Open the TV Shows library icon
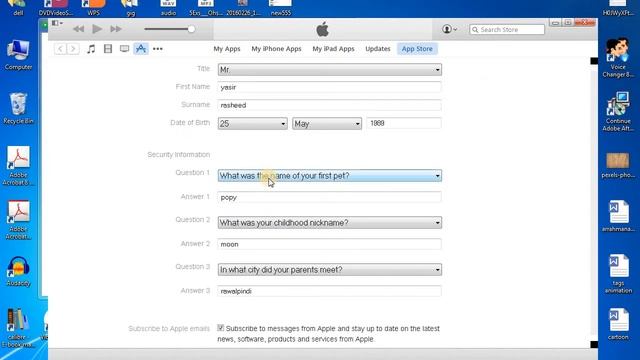 (124, 49)
